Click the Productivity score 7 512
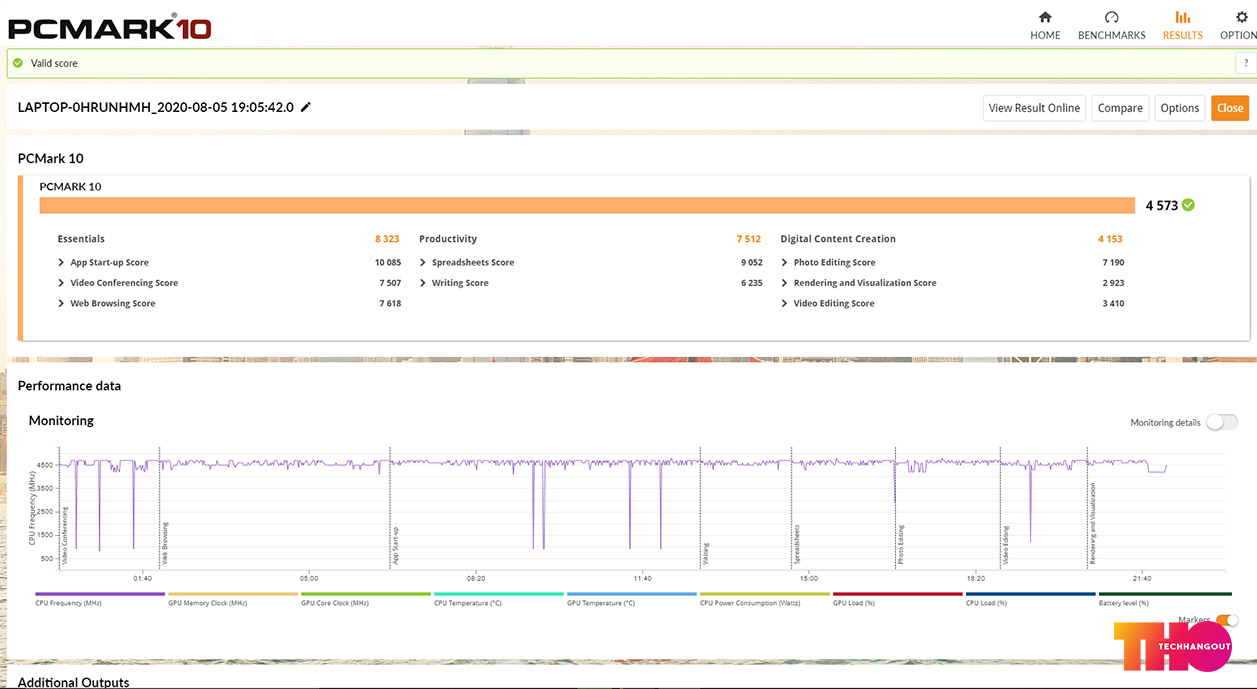Viewport: 1257px width, 689px height. point(749,239)
